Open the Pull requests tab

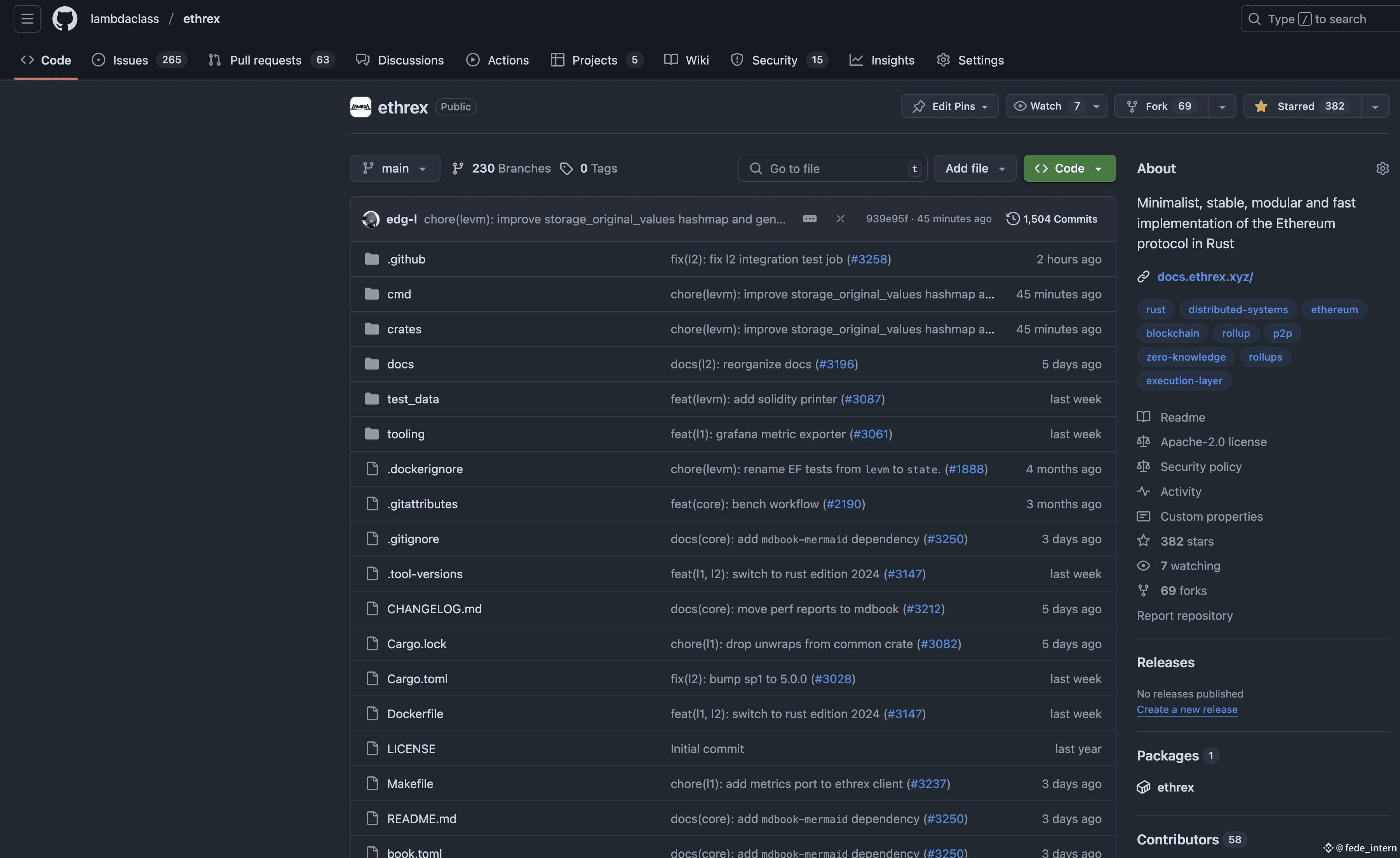(272, 60)
